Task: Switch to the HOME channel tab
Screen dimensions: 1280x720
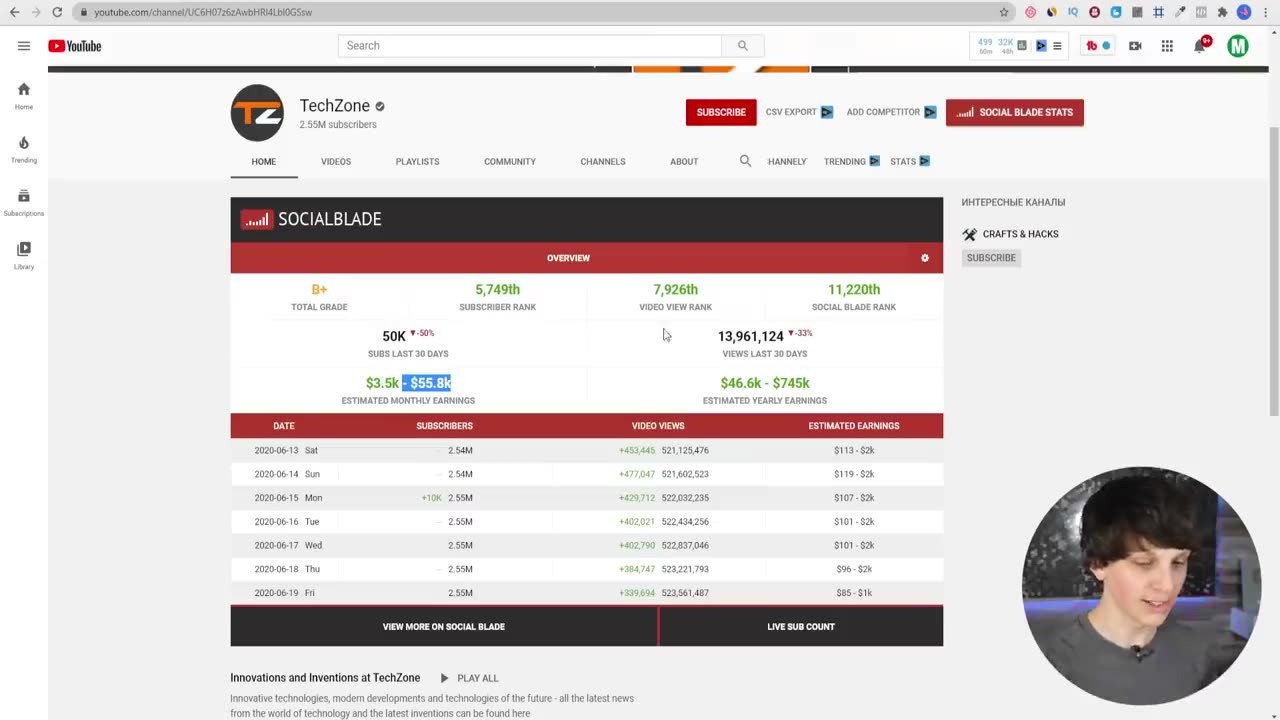Action: [264, 161]
